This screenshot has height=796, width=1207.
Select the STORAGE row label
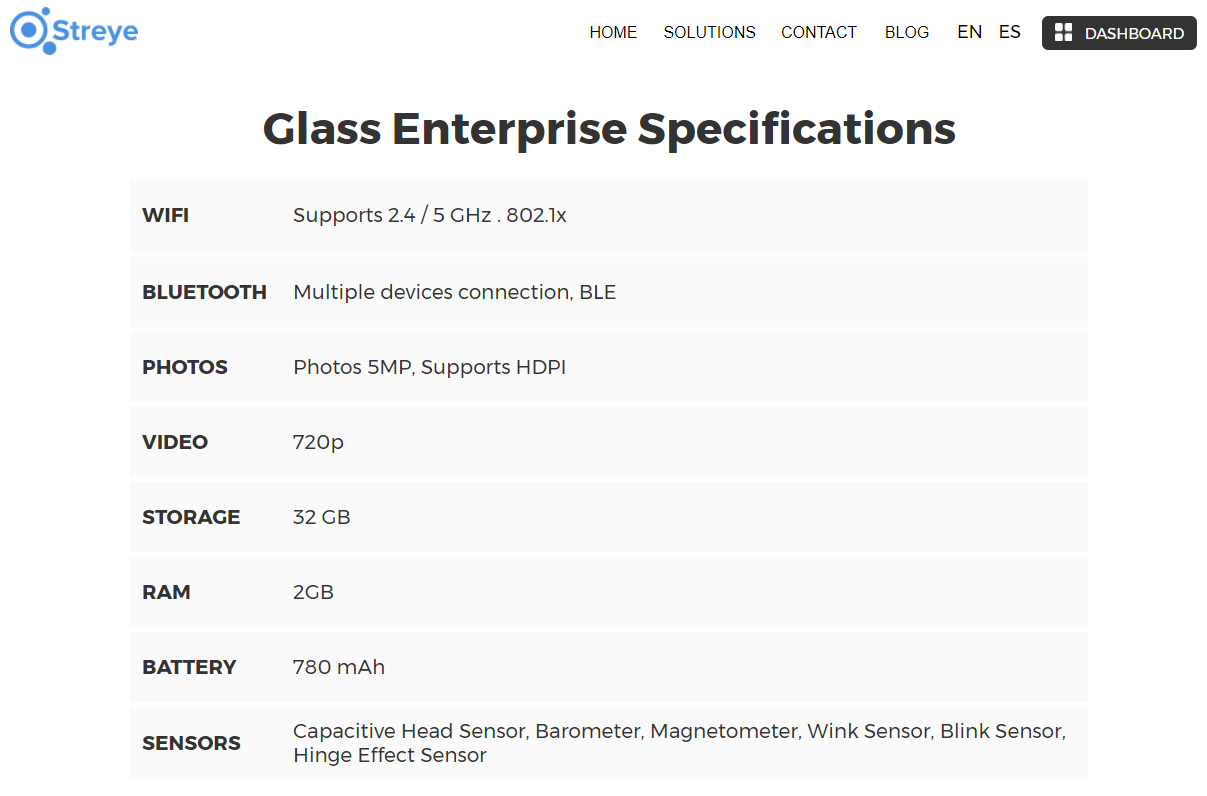[x=191, y=517]
